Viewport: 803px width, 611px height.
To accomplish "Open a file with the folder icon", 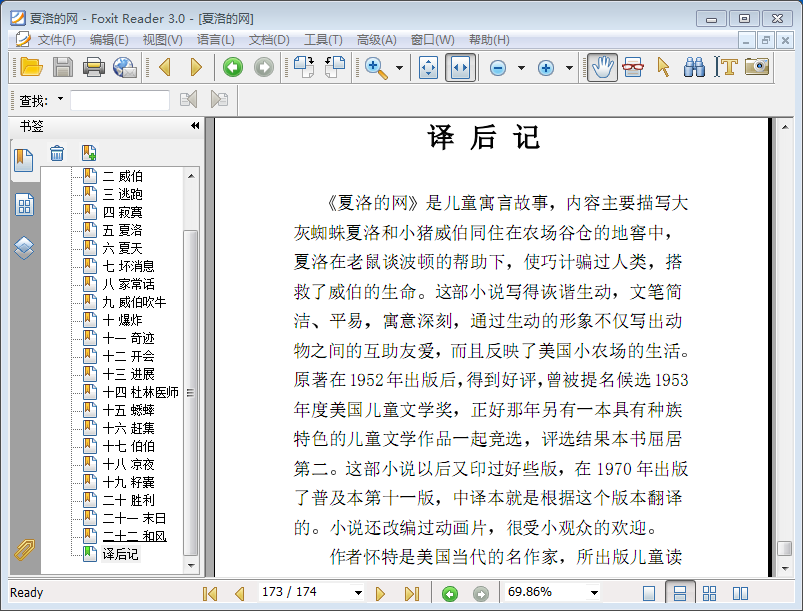I will coord(31,67).
